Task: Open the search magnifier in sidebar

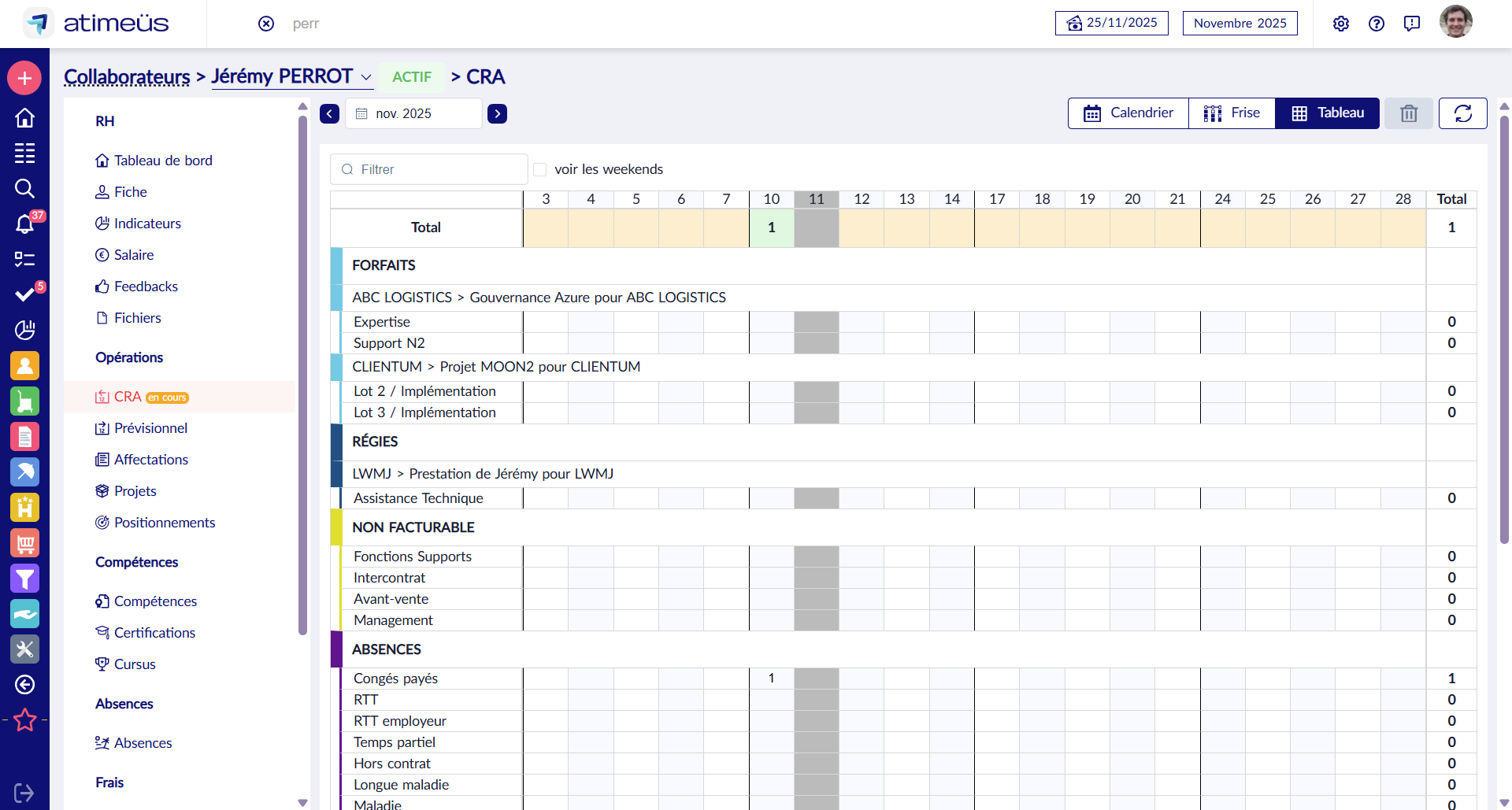Action: (24, 188)
